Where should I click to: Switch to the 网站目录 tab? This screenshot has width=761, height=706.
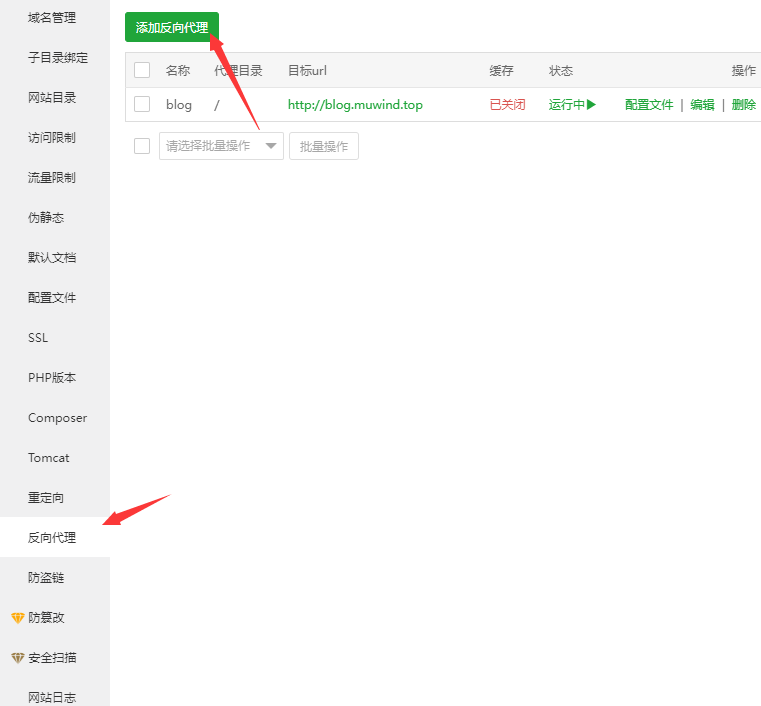pyautogui.click(x=52, y=98)
